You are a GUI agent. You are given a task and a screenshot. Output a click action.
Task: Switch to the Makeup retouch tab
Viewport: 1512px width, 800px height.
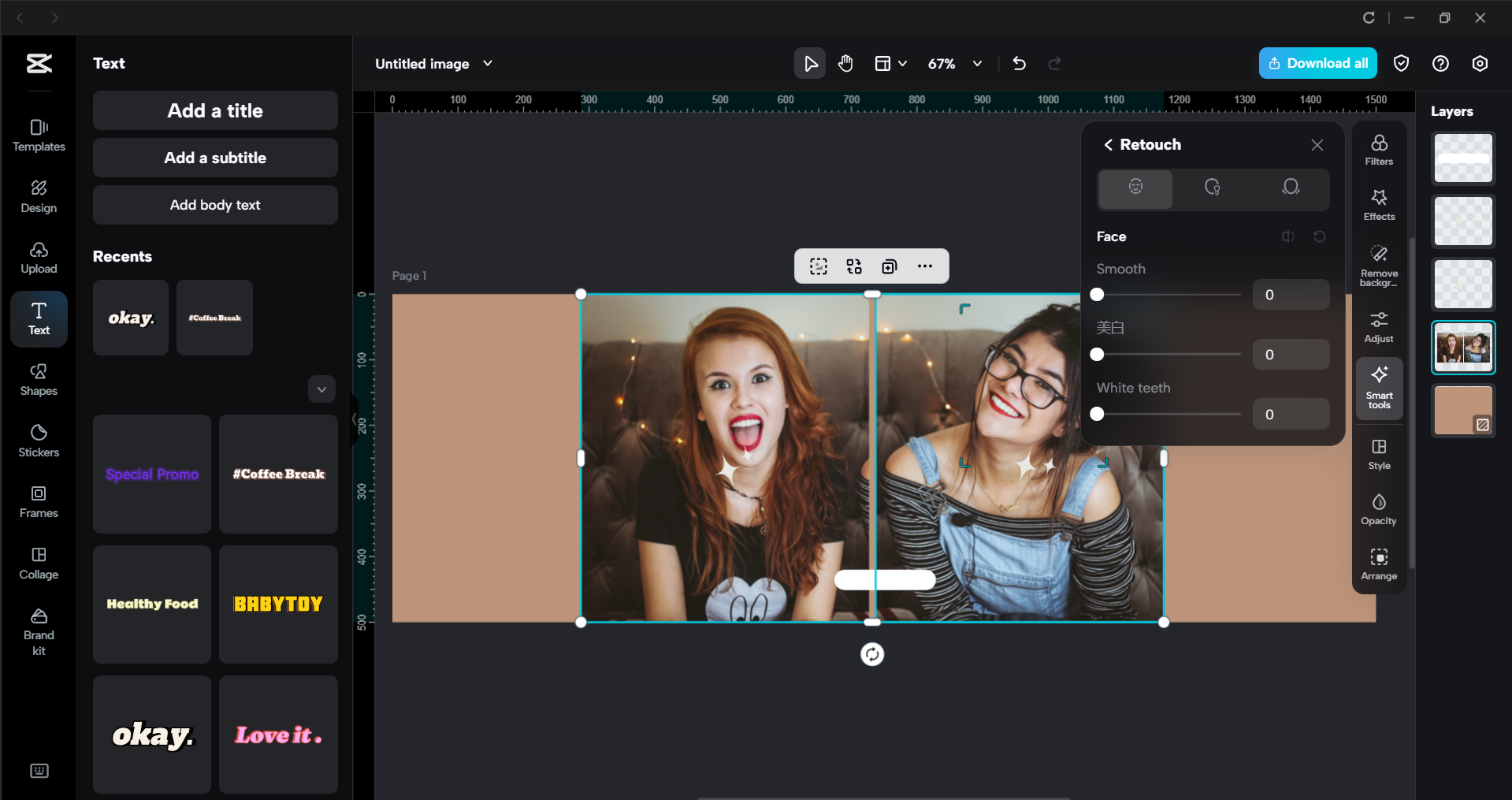1213,188
